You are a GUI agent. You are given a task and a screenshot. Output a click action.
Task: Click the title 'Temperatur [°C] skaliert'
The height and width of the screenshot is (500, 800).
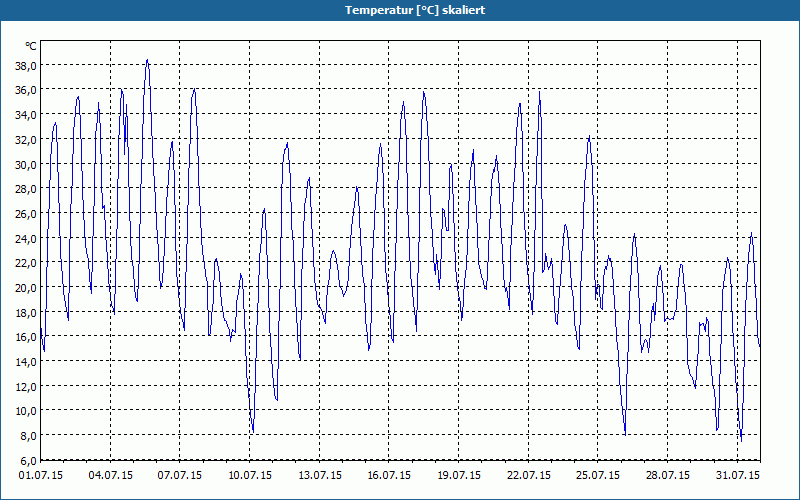(415, 10)
